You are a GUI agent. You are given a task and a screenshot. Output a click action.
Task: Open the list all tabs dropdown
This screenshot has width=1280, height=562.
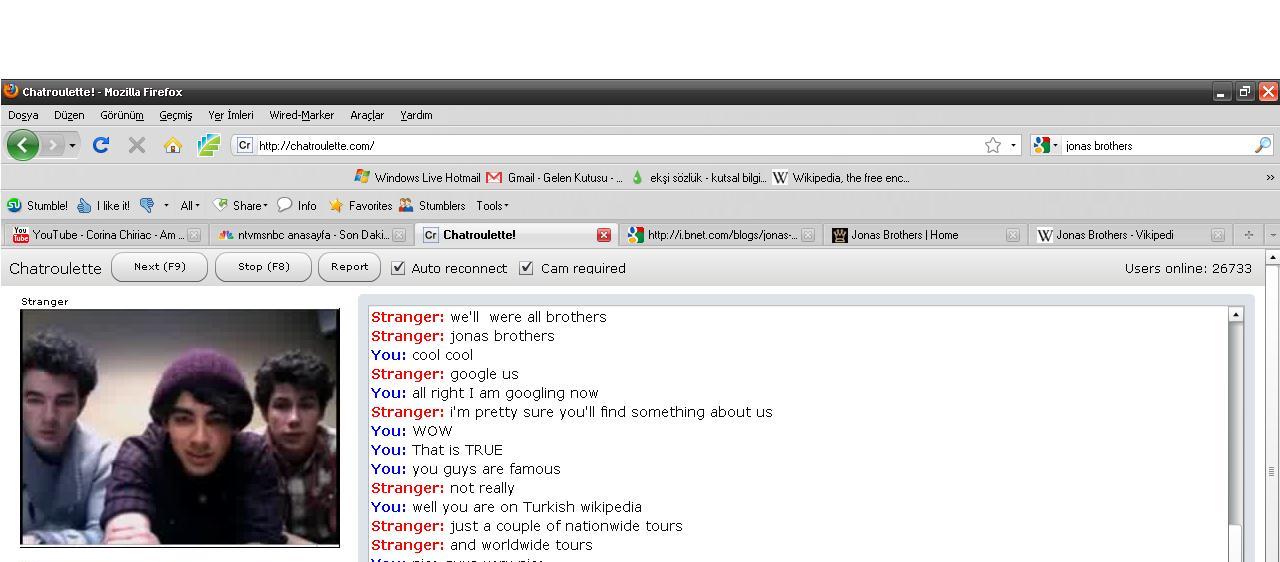pyautogui.click(x=1272, y=235)
